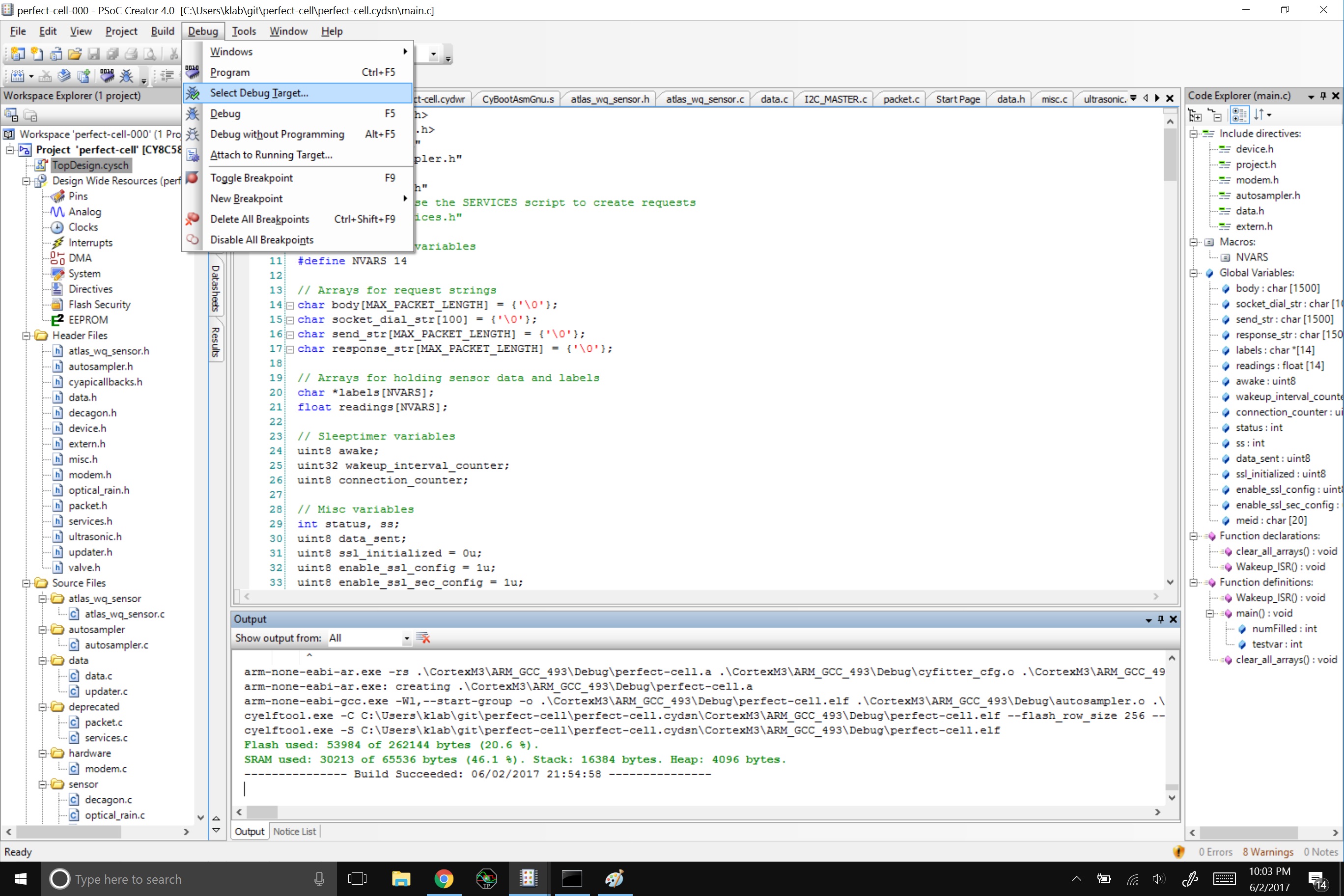
Task: Click the atlas_wq_sensor.c tab in editor
Action: pyautogui.click(x=706, y=98)
